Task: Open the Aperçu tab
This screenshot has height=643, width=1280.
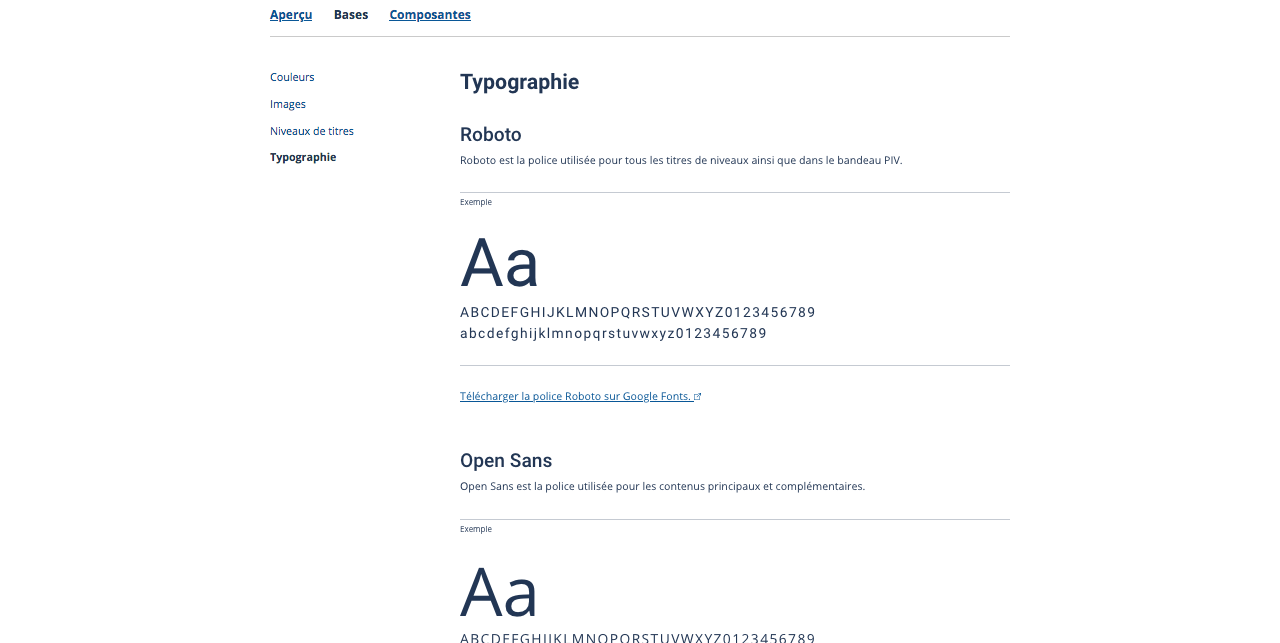Action: (291, 15)
